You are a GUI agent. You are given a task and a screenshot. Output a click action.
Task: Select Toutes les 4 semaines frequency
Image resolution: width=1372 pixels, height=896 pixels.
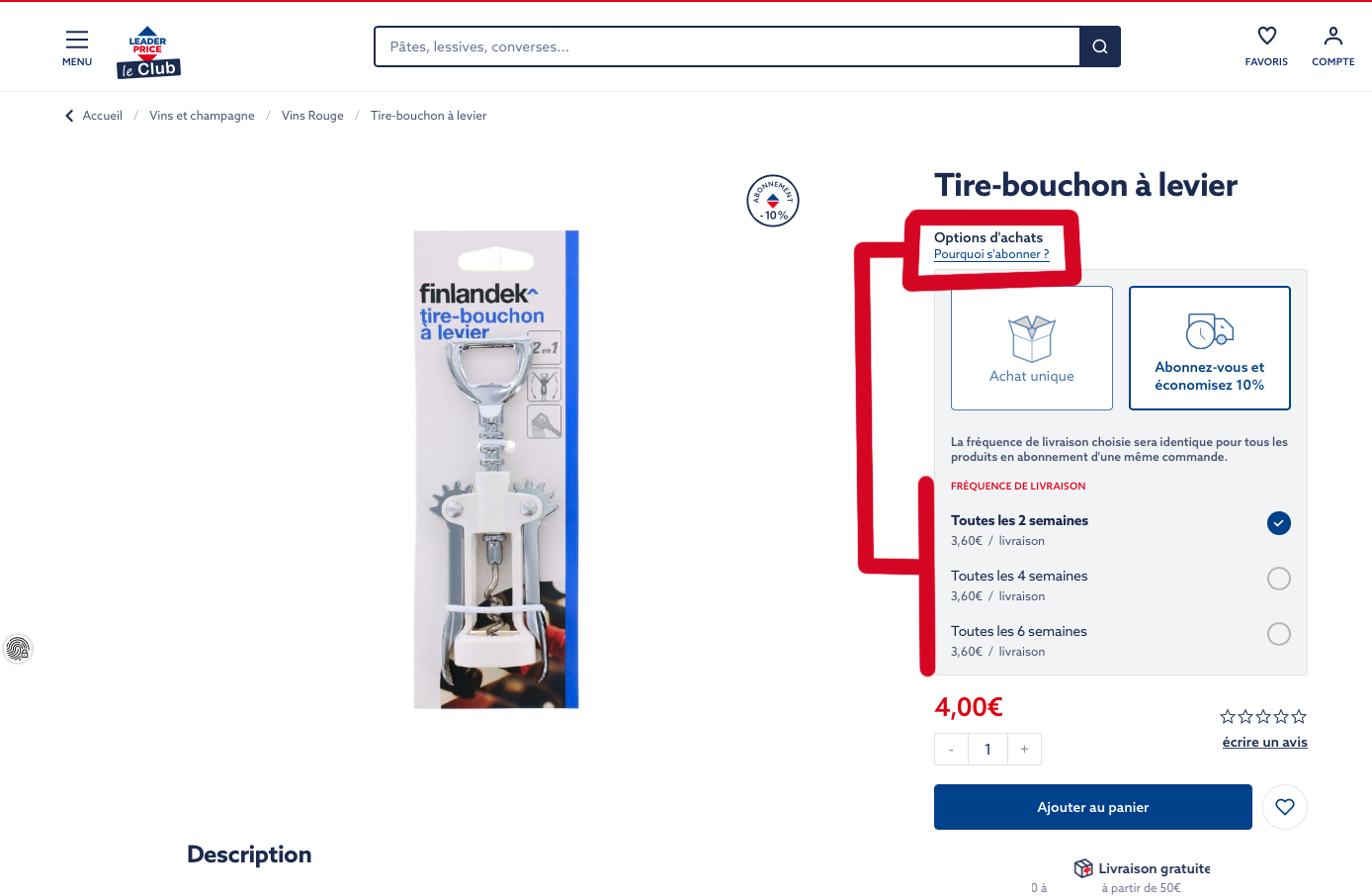[1120, 584]
